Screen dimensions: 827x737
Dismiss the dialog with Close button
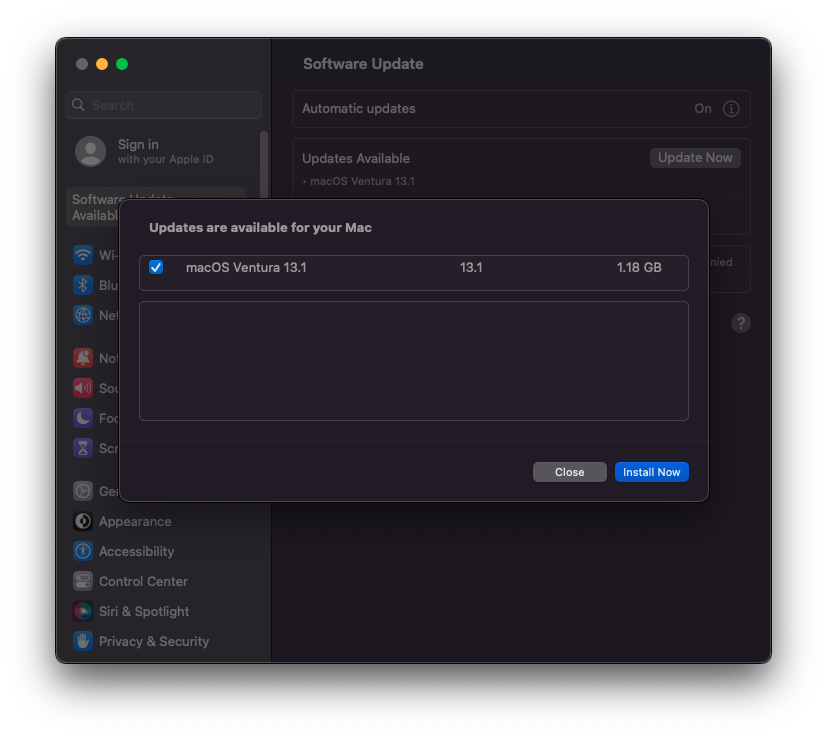coord(570,472)
